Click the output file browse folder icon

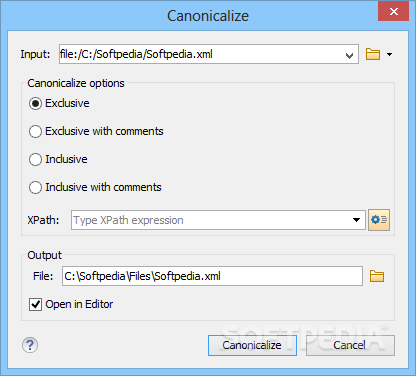point(377,276)
